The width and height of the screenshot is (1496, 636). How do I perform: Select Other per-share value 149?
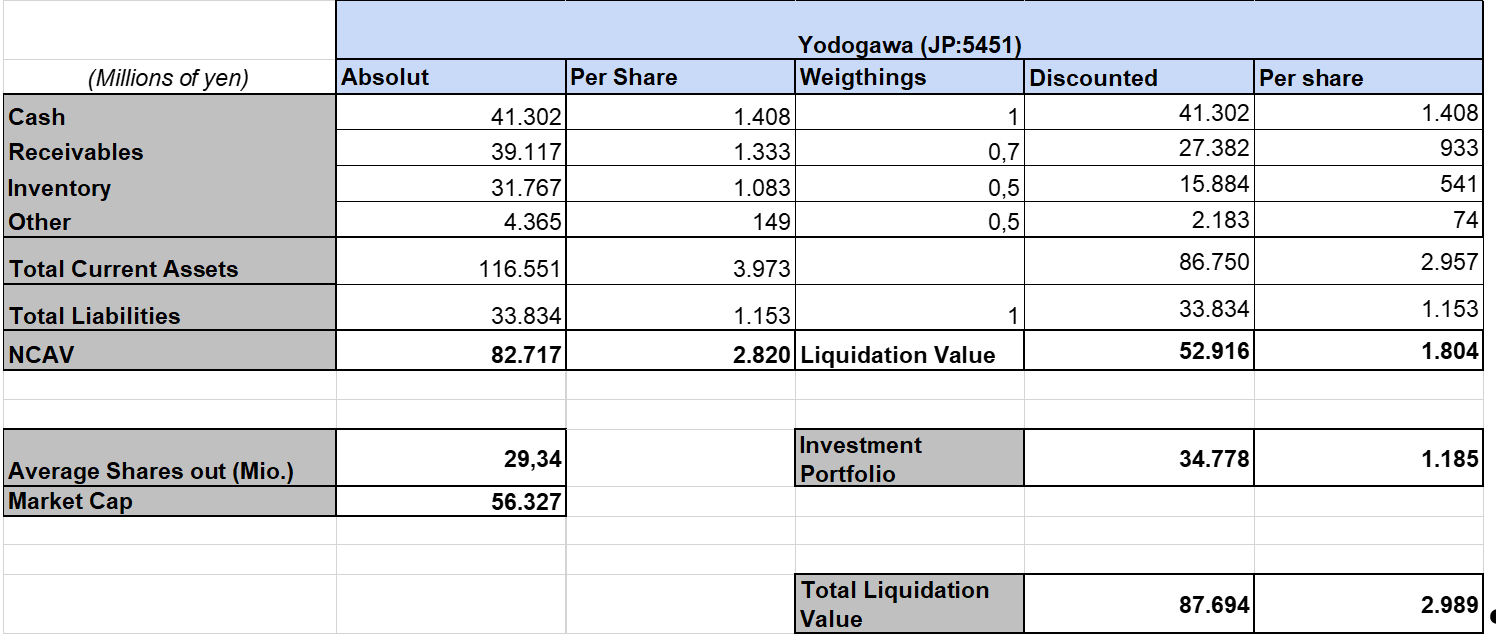click(680, 221)
